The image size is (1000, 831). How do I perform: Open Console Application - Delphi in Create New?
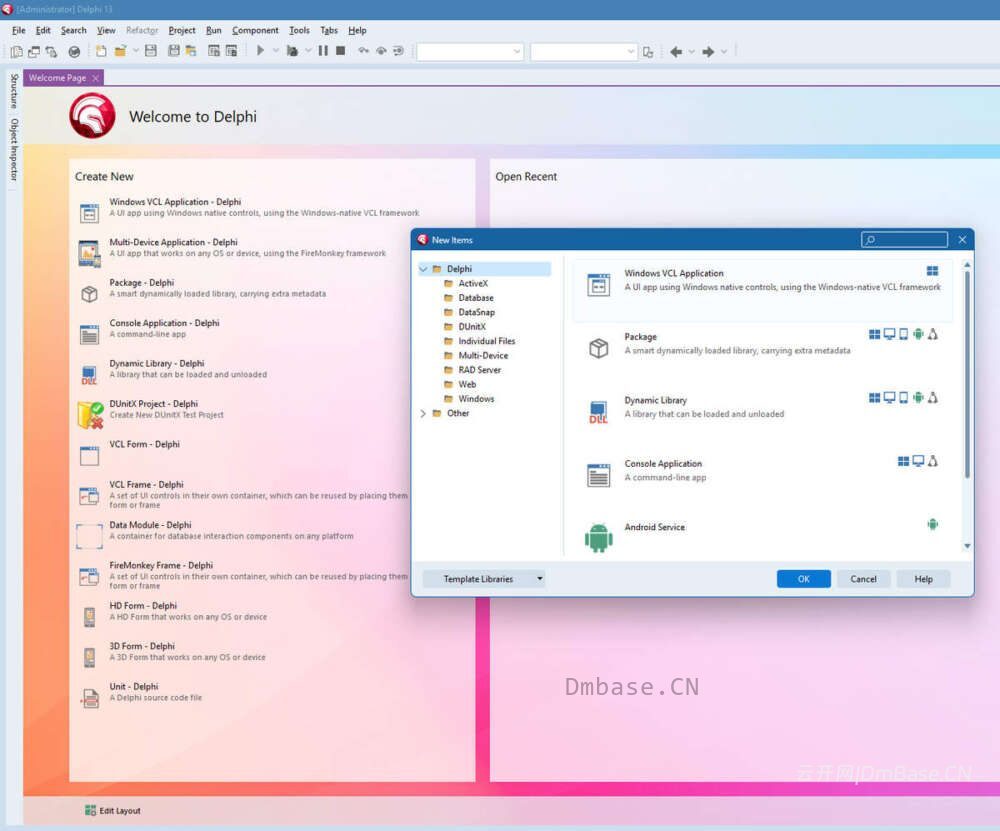(164, 323)
